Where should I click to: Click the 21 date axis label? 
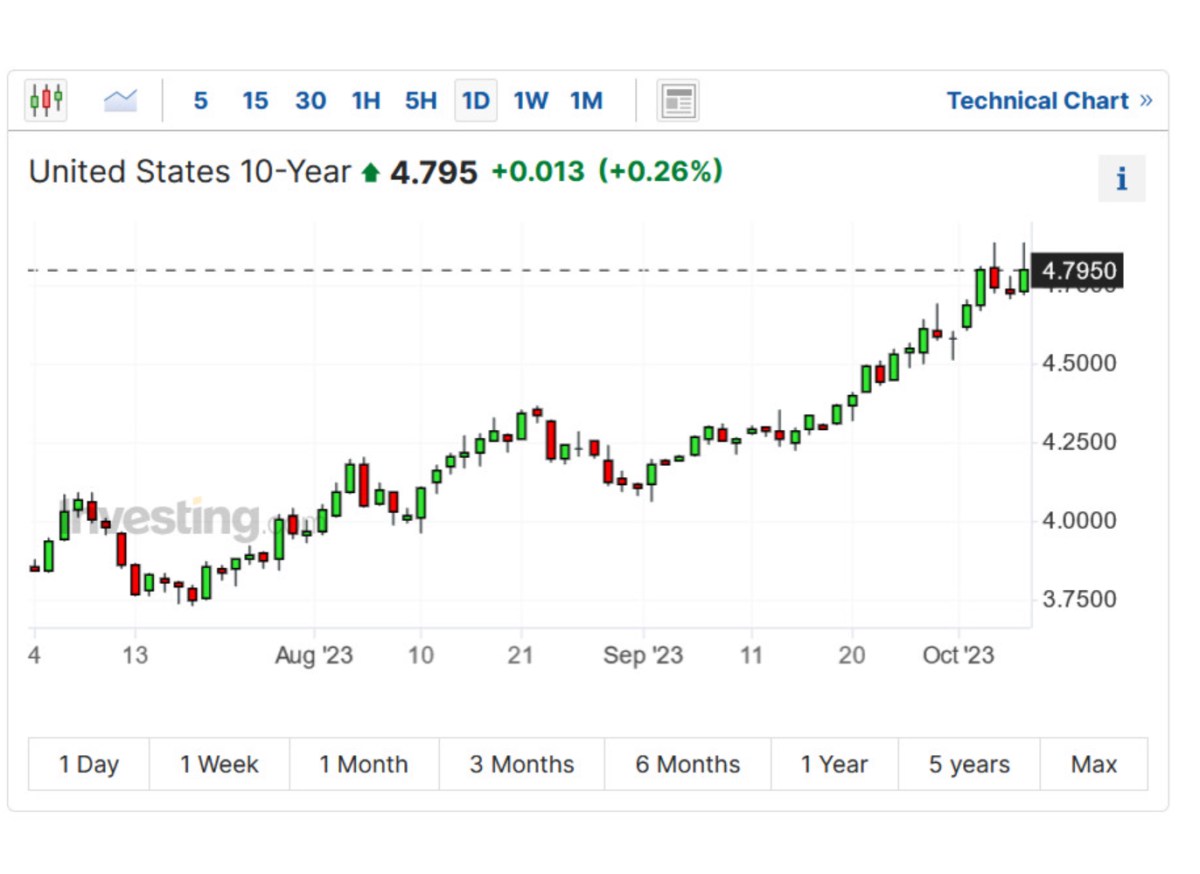click(520, 656)
